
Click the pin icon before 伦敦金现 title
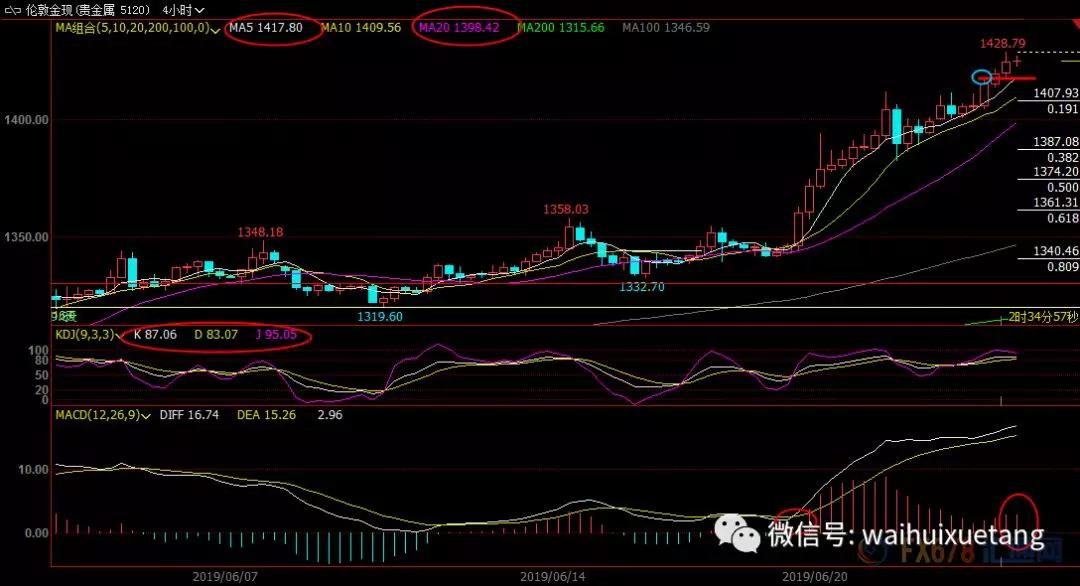pos(13,8)
